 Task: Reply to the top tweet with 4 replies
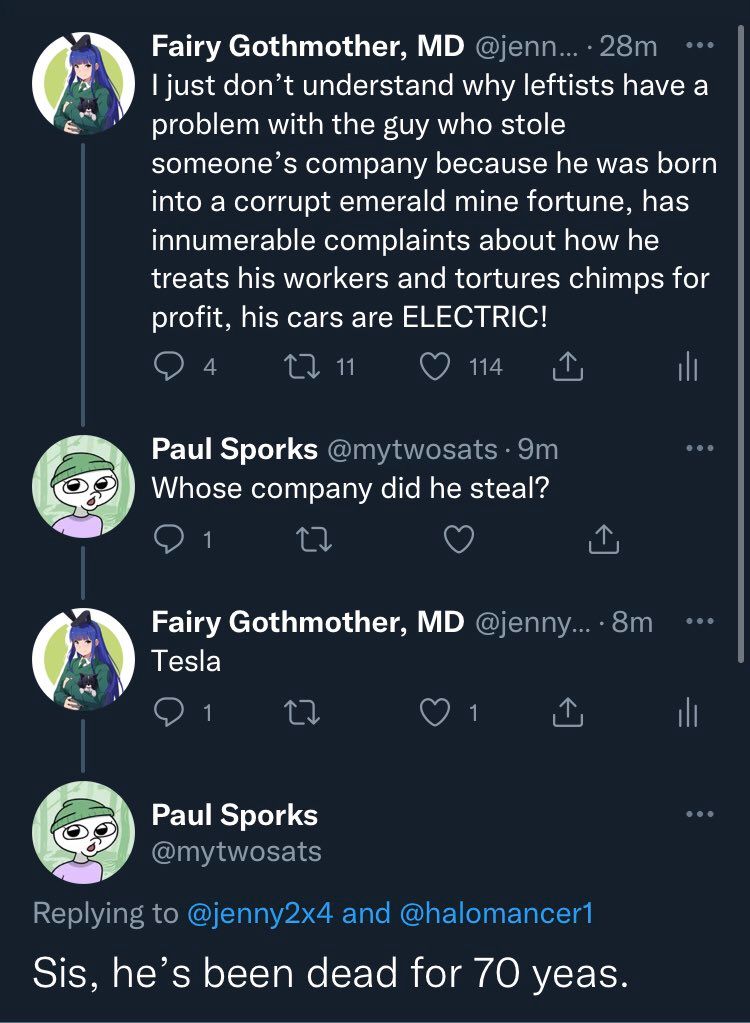pos(169,368)
